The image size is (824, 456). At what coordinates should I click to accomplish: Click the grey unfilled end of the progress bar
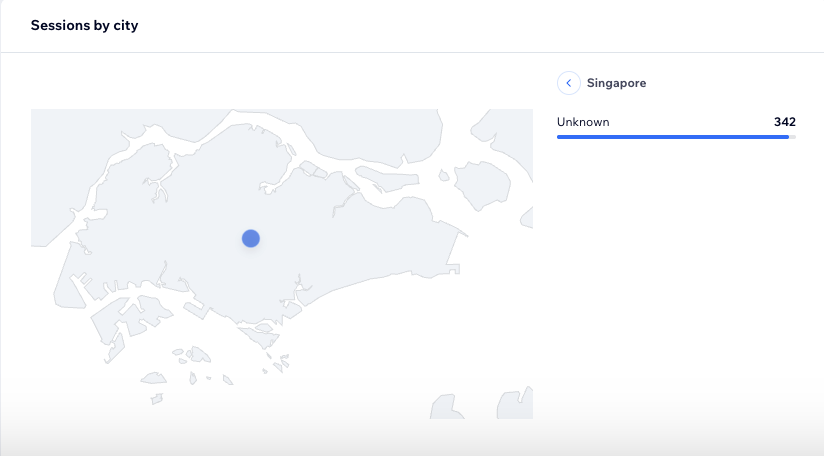pyautogui.click(x=792, y=137)
